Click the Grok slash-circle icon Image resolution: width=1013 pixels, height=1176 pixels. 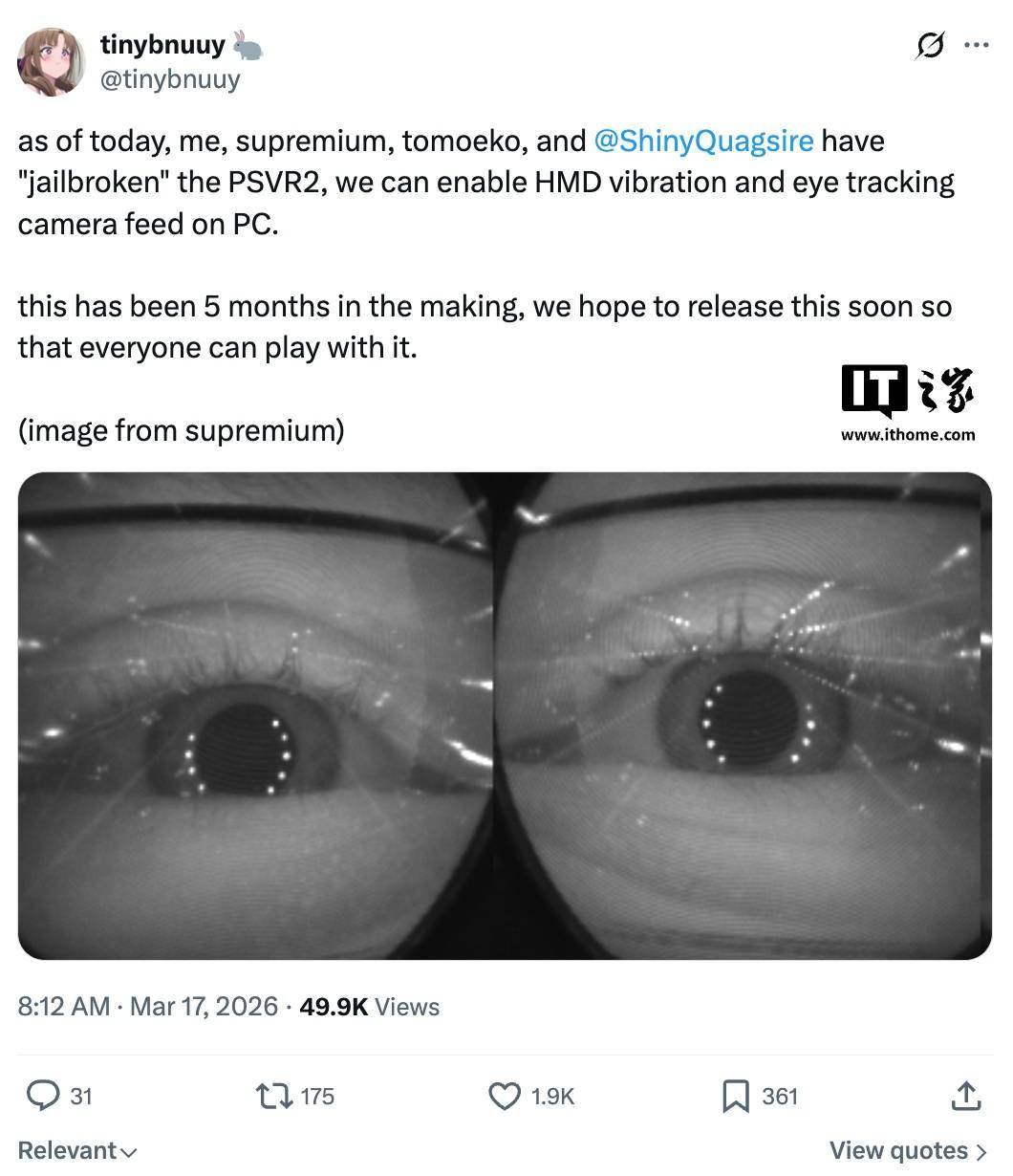click(x=930, y=45)
